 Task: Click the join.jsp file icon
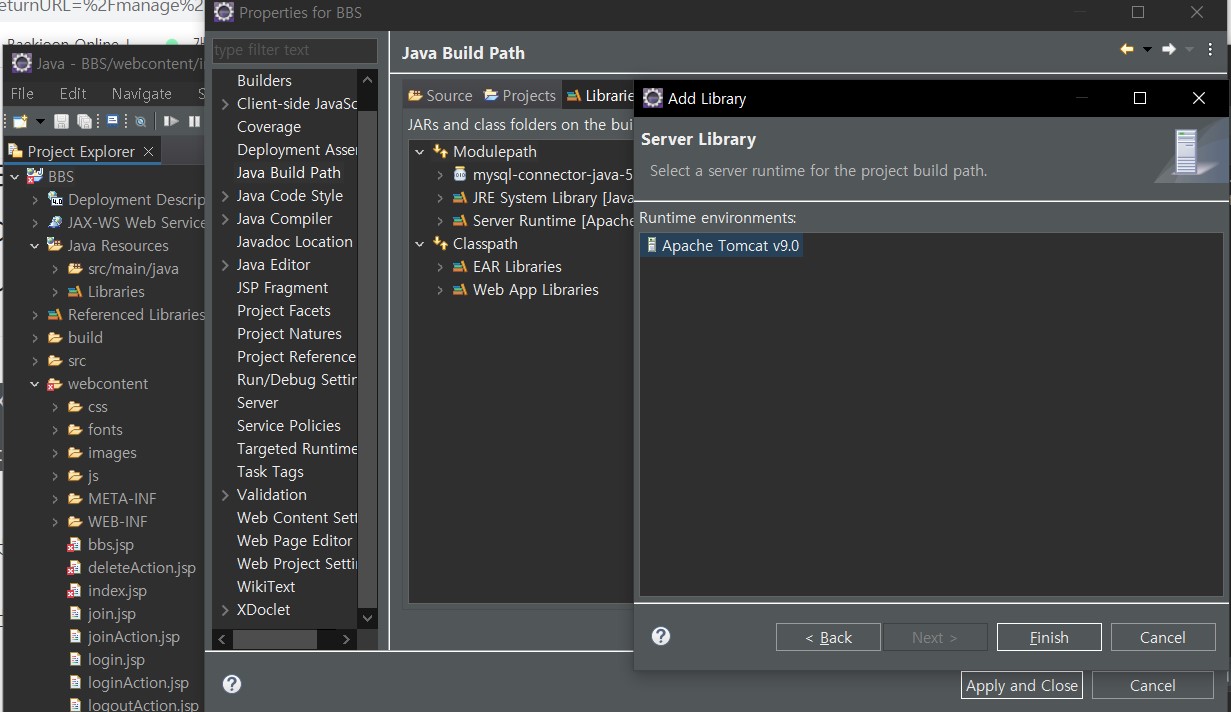[75, 614]
